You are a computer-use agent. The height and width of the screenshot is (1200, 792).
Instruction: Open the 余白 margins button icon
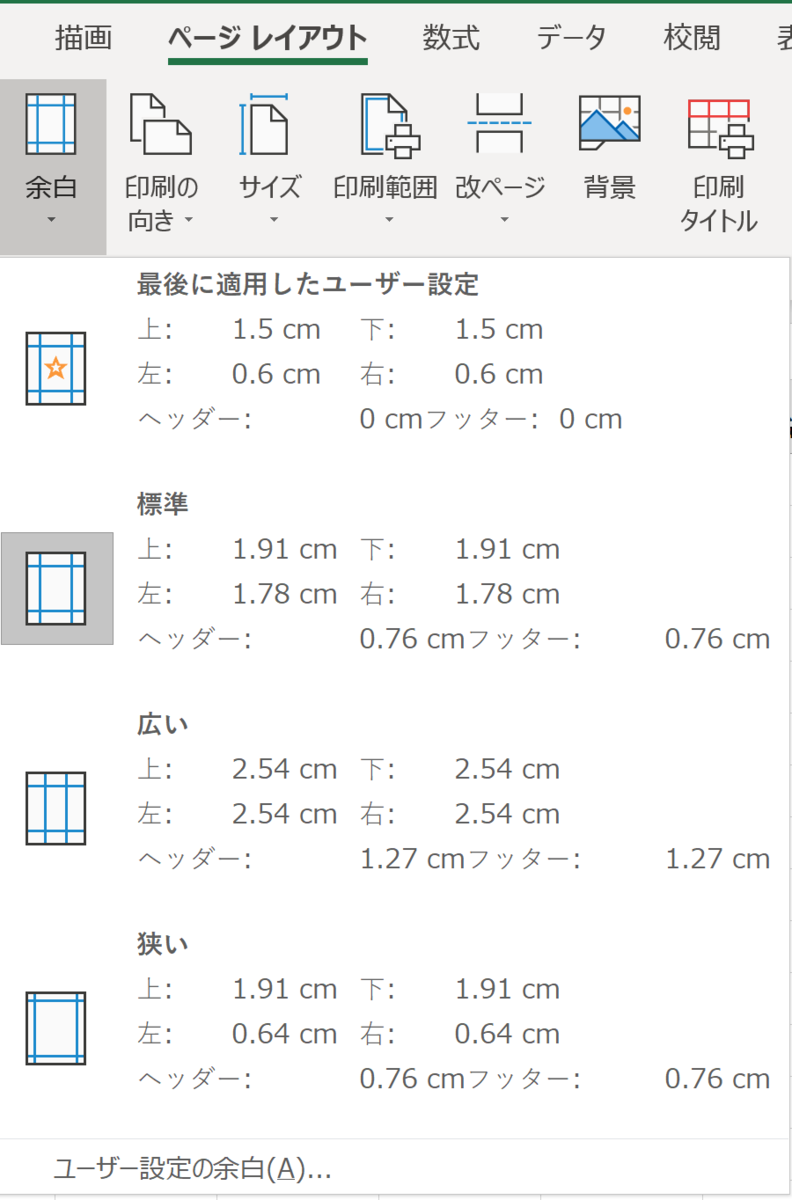(x=52, y=124)
